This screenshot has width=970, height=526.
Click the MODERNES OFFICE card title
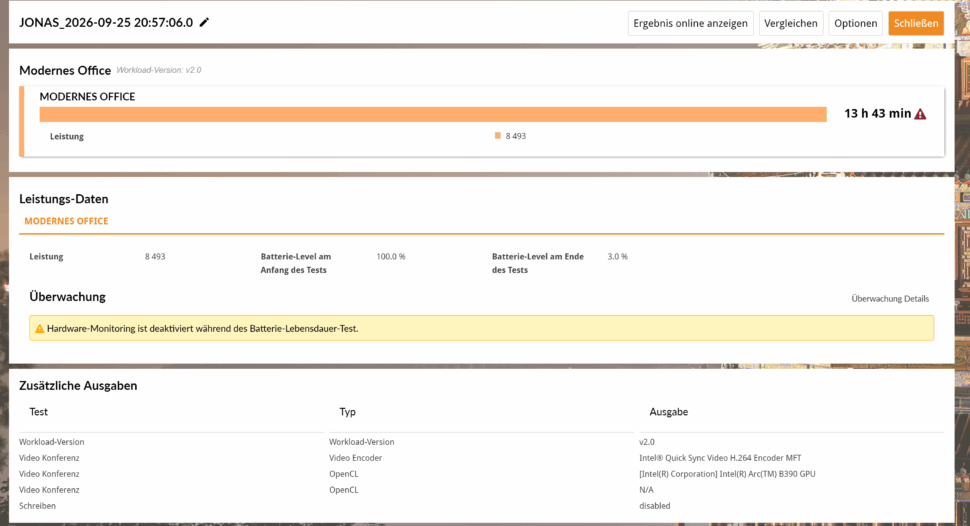coord(87,97)
